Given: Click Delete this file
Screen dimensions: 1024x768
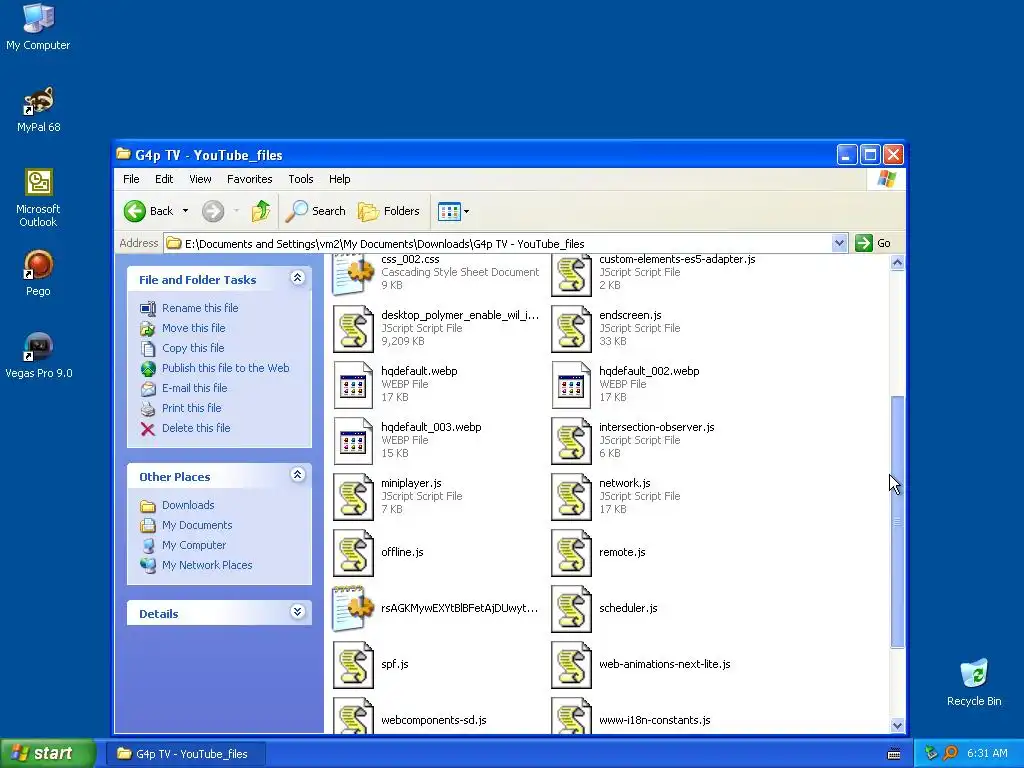Looking at the screenshot, I should (196, 428).
